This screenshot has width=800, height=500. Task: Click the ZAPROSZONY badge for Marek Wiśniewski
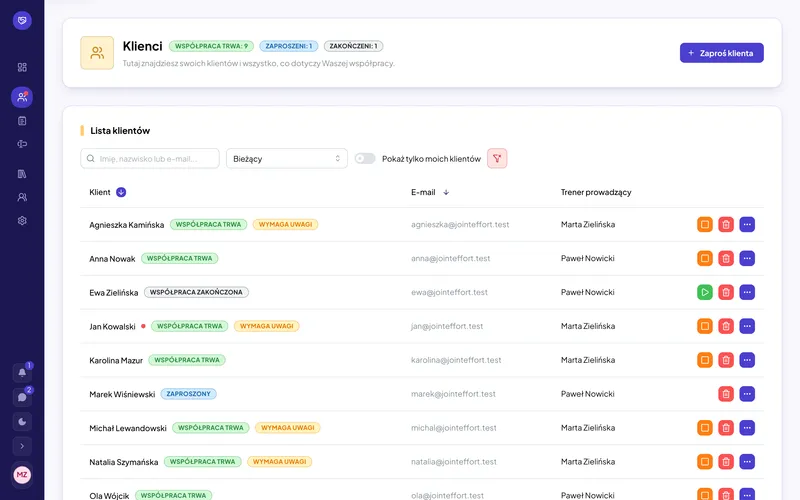[188, 394]
